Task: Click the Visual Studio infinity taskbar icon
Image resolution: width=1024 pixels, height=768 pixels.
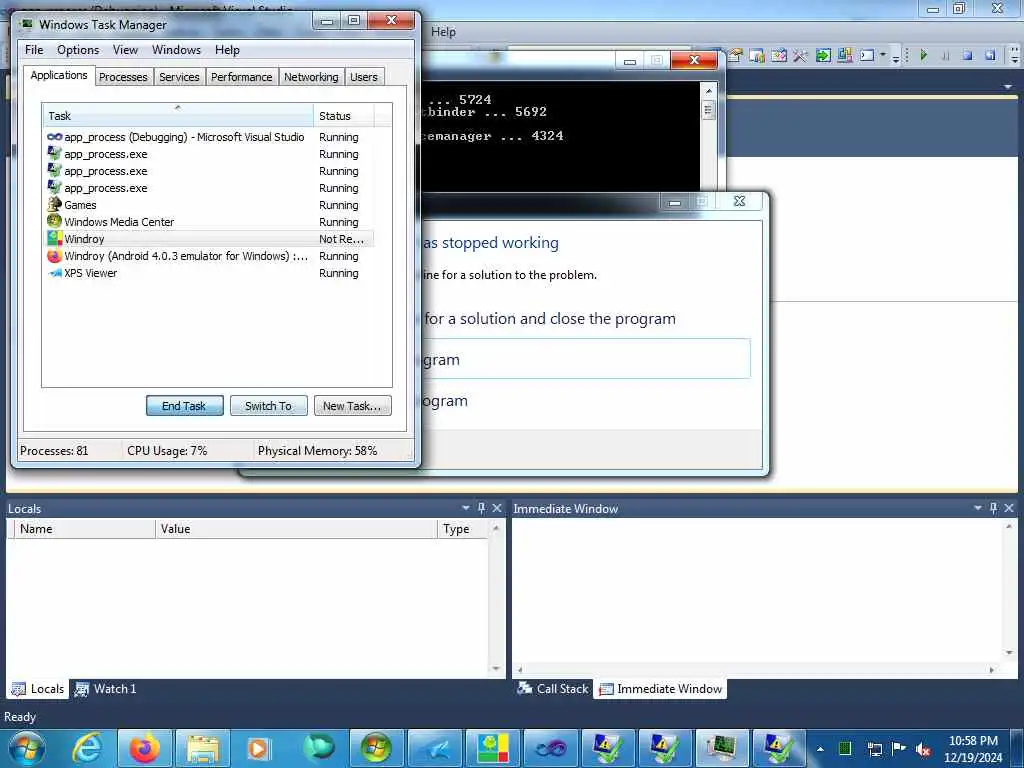Action: (551, 748)
